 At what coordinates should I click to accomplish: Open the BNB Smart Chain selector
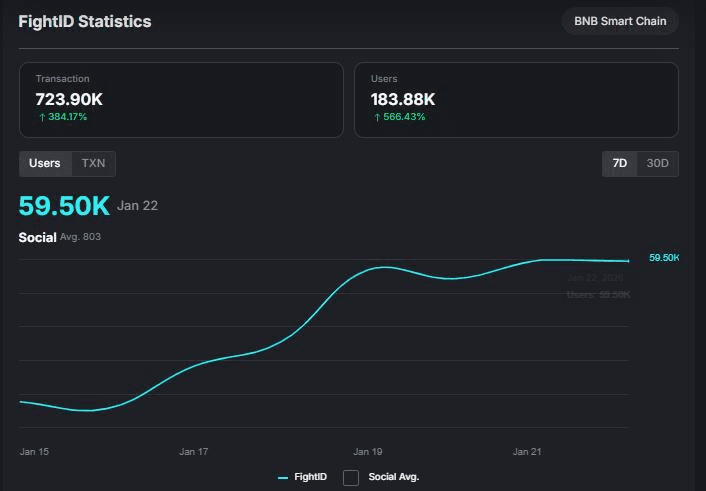tap(620, 21)
